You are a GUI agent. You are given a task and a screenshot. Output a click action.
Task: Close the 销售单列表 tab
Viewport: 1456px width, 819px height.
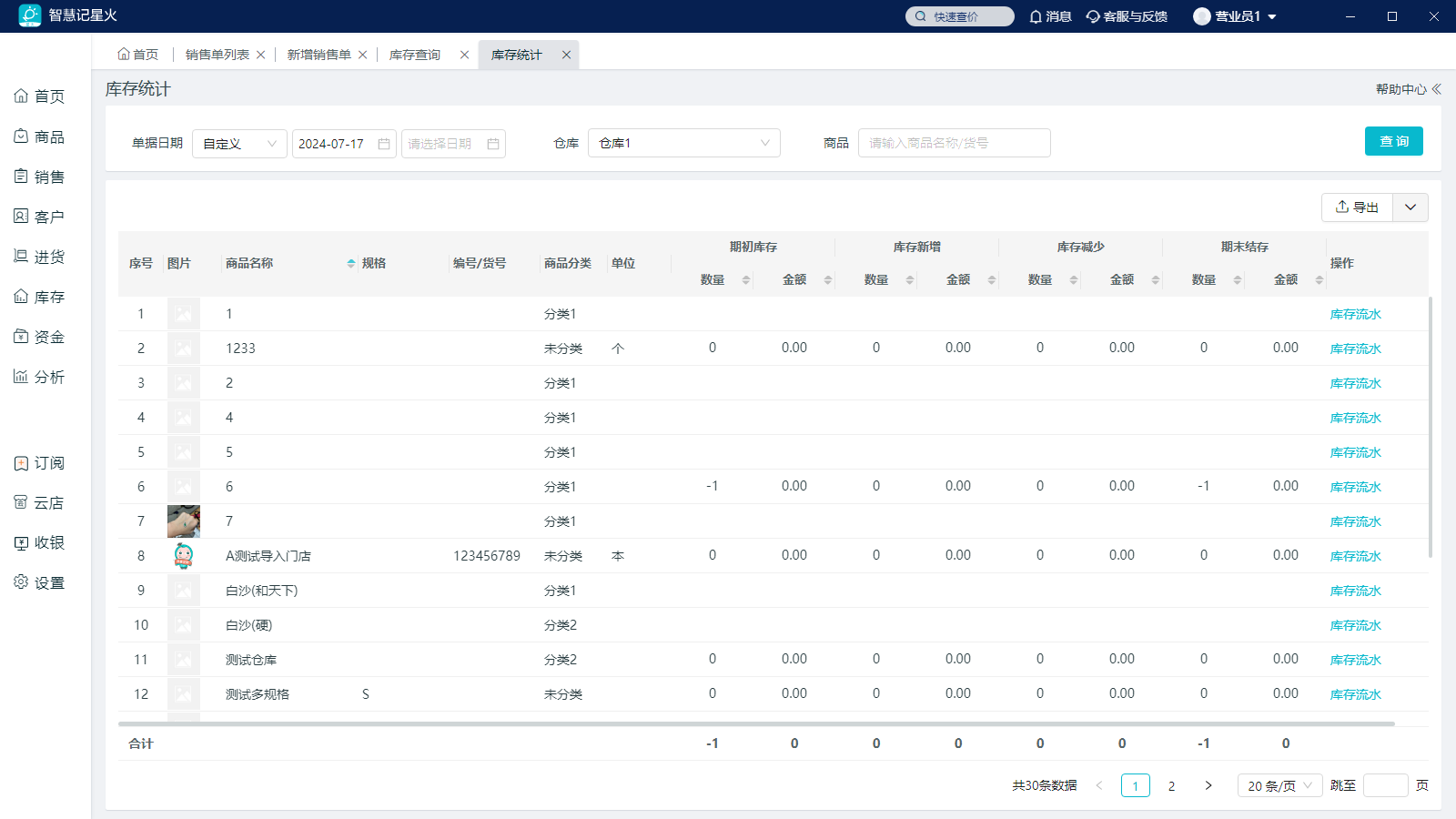pos(261,55)
